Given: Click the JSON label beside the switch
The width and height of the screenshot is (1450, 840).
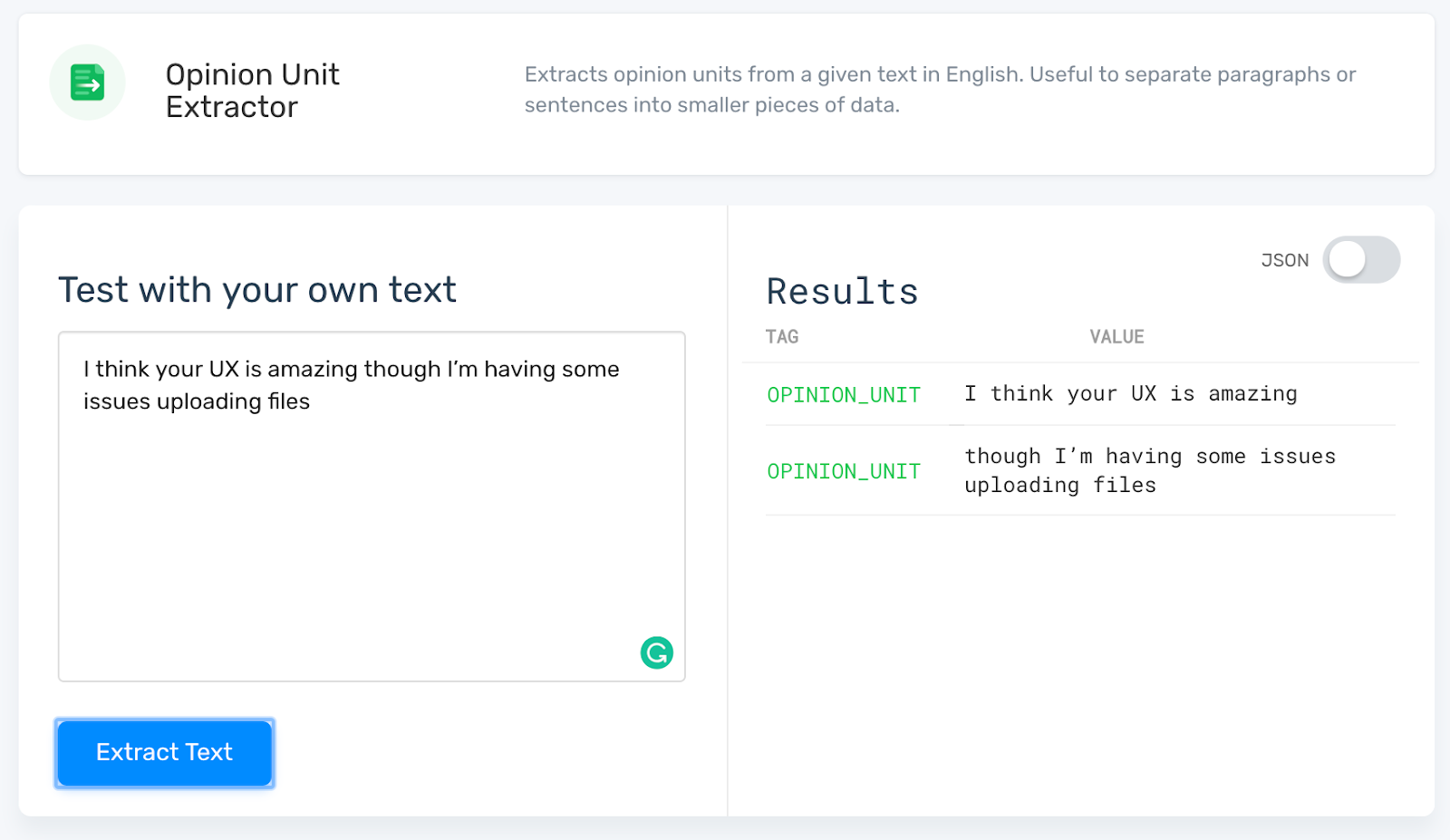Looking at the screenshot, I should pos(1284,261).
